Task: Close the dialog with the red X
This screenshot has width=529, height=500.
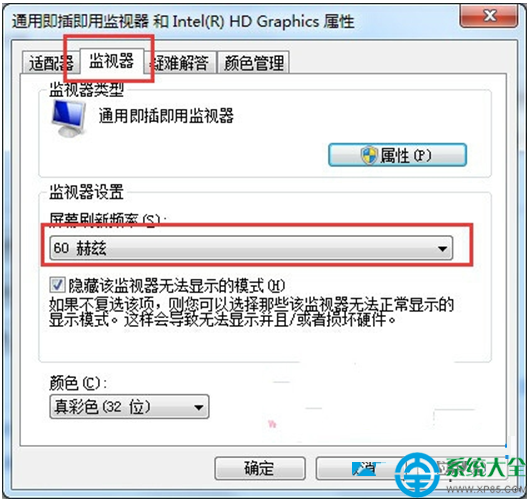Action: pos(489,16)
